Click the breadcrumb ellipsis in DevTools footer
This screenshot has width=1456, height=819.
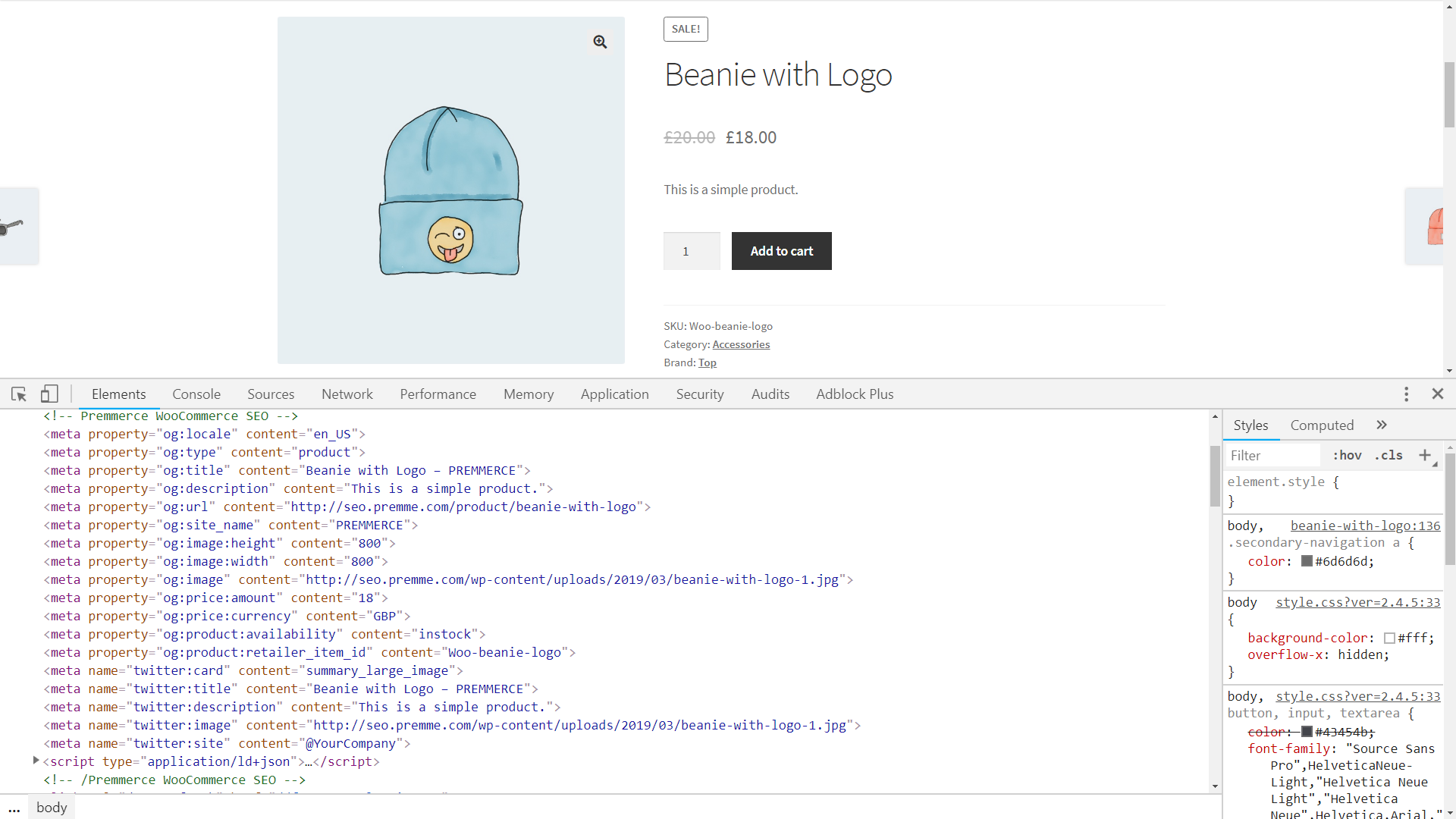tap(14, 808)
